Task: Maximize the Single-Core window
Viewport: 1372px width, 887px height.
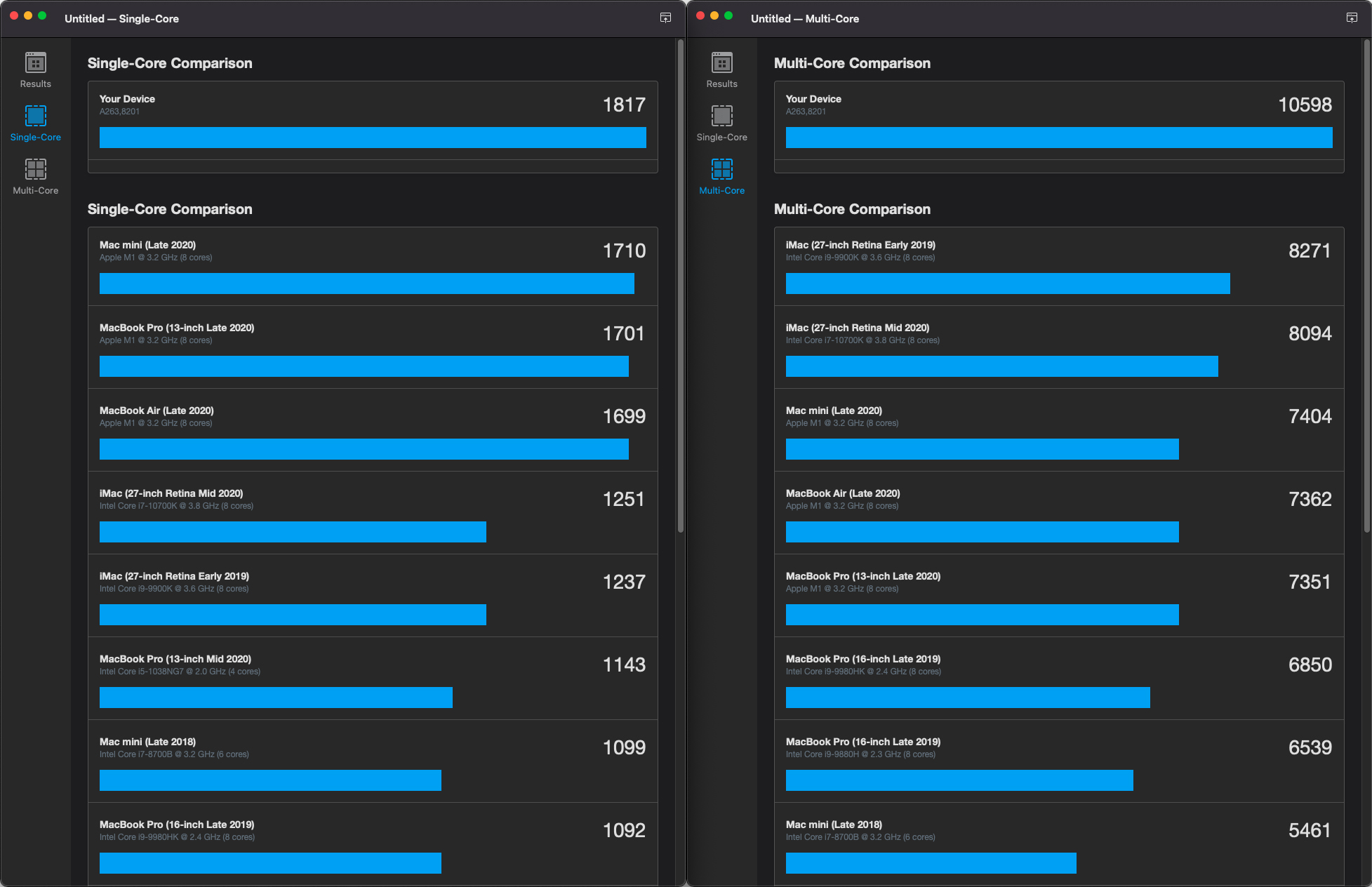Action: [42, 15]
